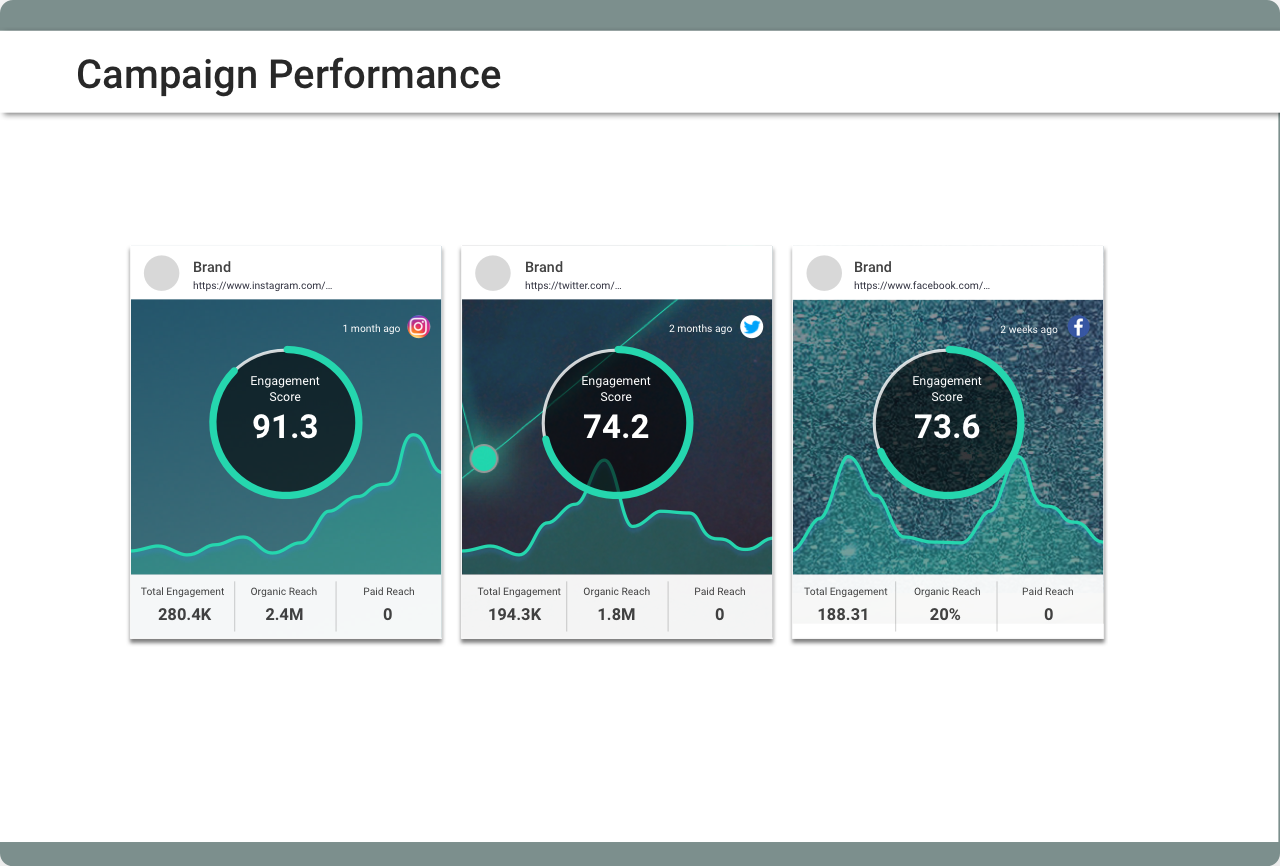Click the 91.3 engagement score ring
Image resolution: width=1280 pixels, height=866 pixels.
click(285, 422)
